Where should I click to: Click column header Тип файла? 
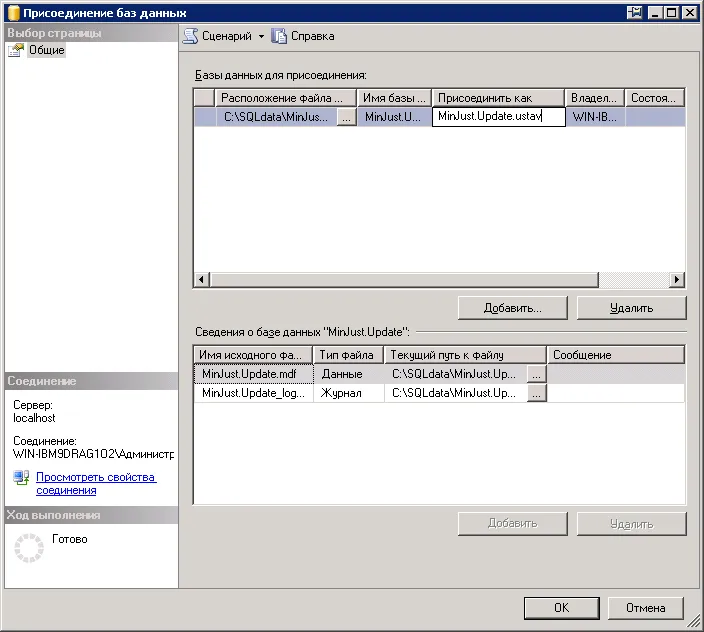[x=348, y=355]
